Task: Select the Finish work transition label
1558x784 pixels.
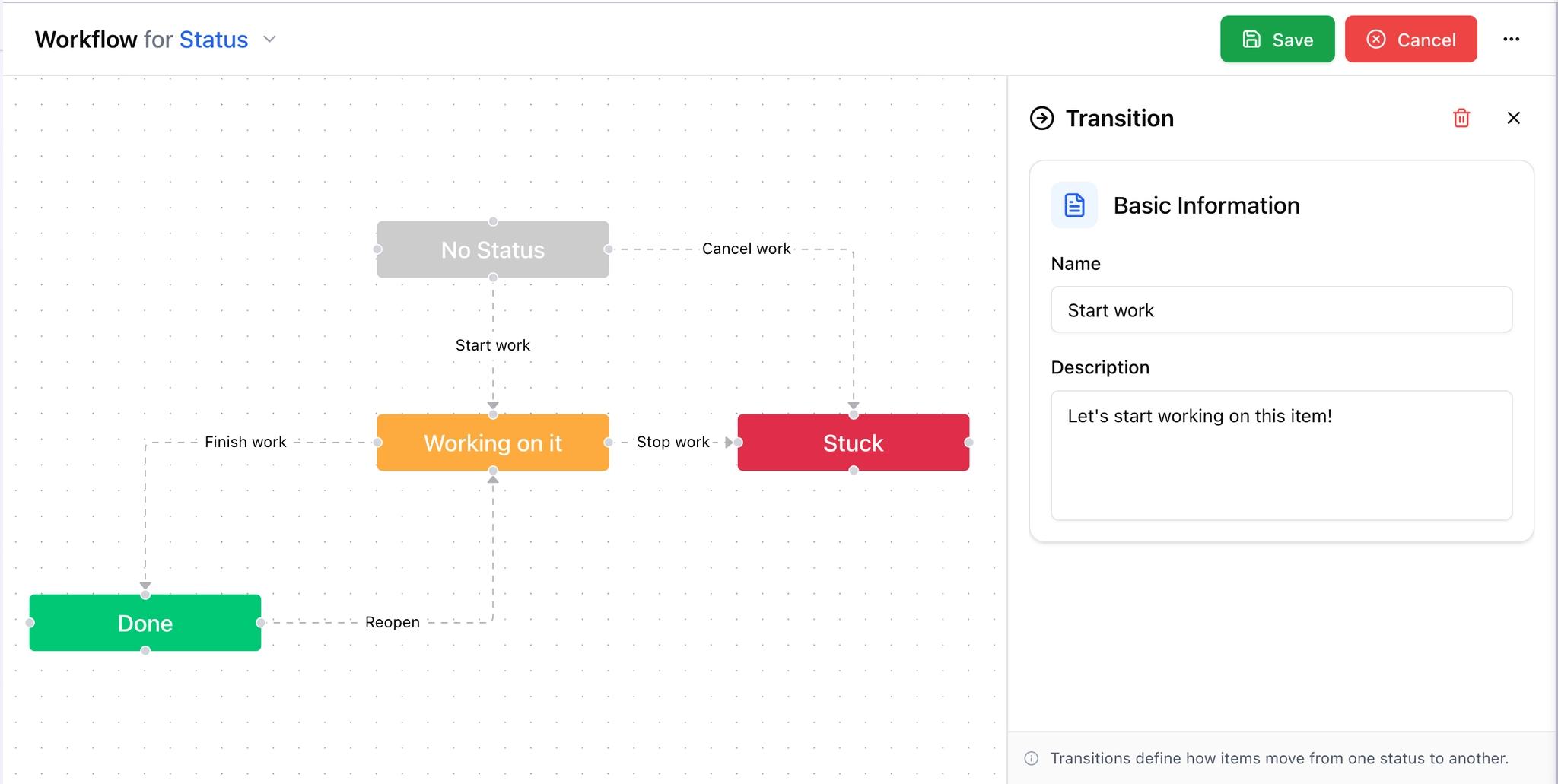Action: point(245,442)
